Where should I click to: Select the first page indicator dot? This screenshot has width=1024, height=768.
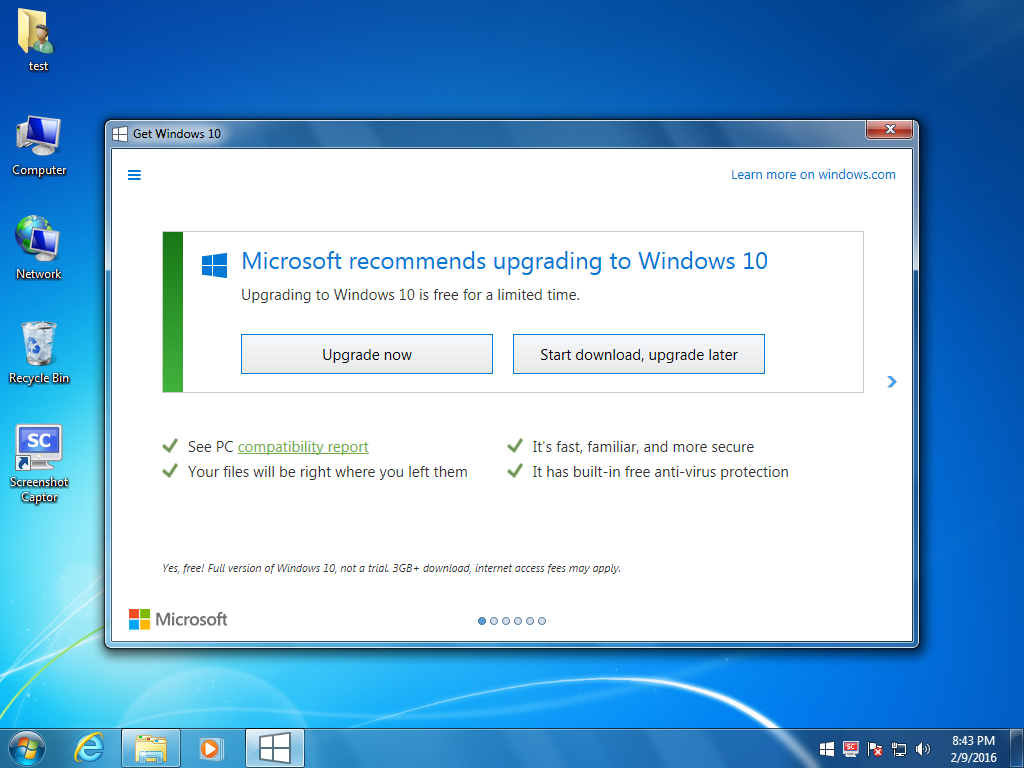click(x=482, y=621)
